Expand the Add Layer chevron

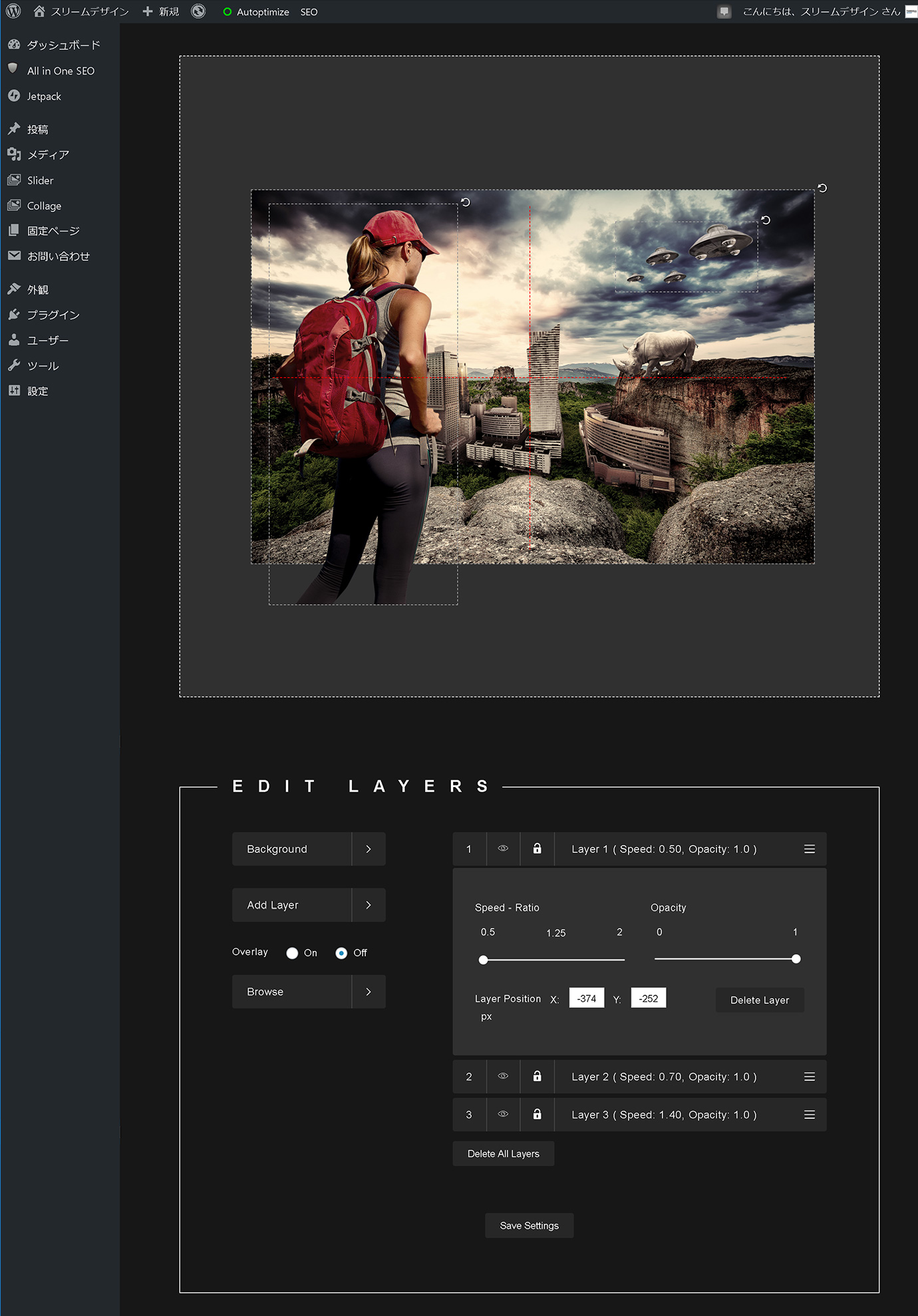369,905
